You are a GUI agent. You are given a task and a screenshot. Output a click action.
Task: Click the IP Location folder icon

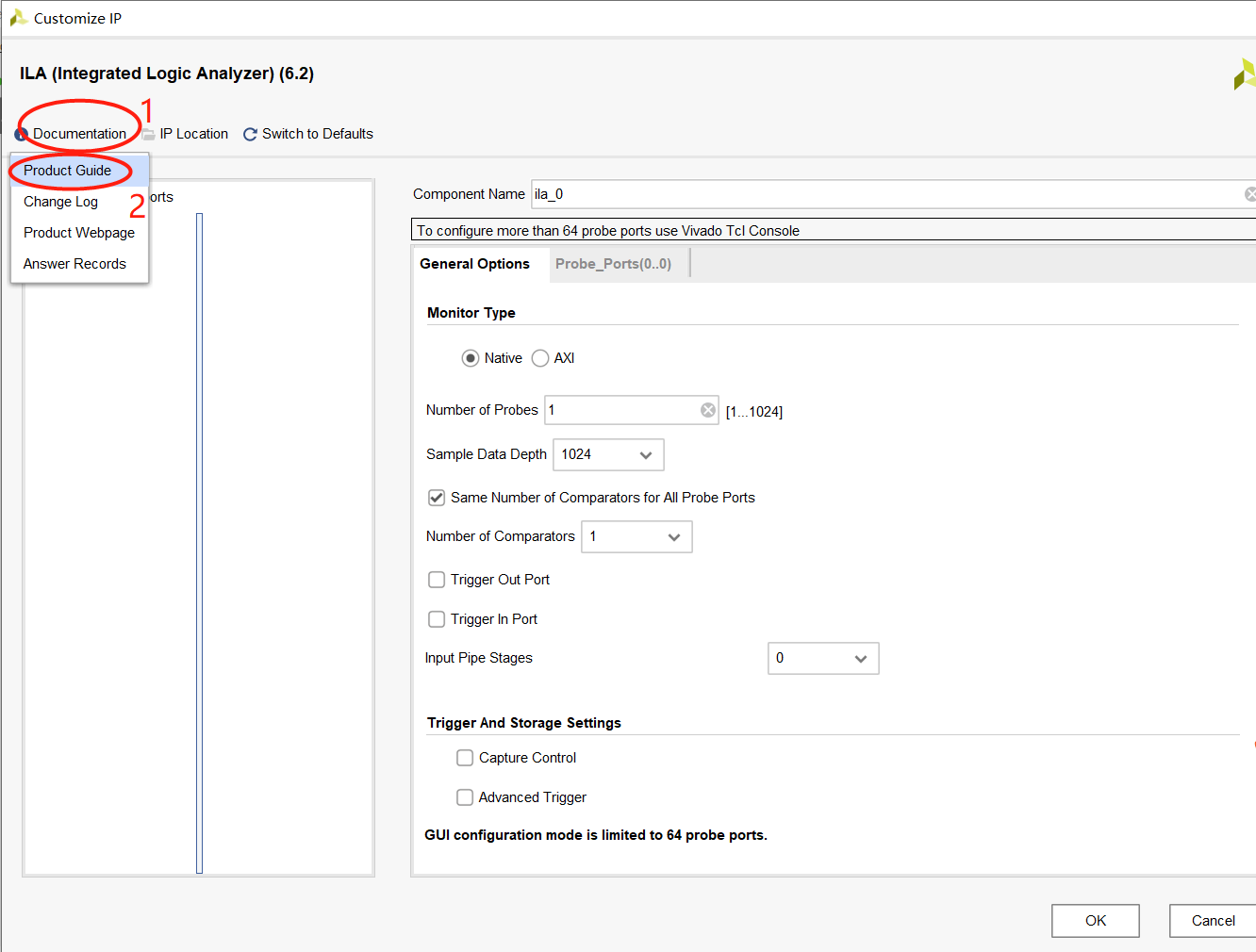(x=149, y=134)
